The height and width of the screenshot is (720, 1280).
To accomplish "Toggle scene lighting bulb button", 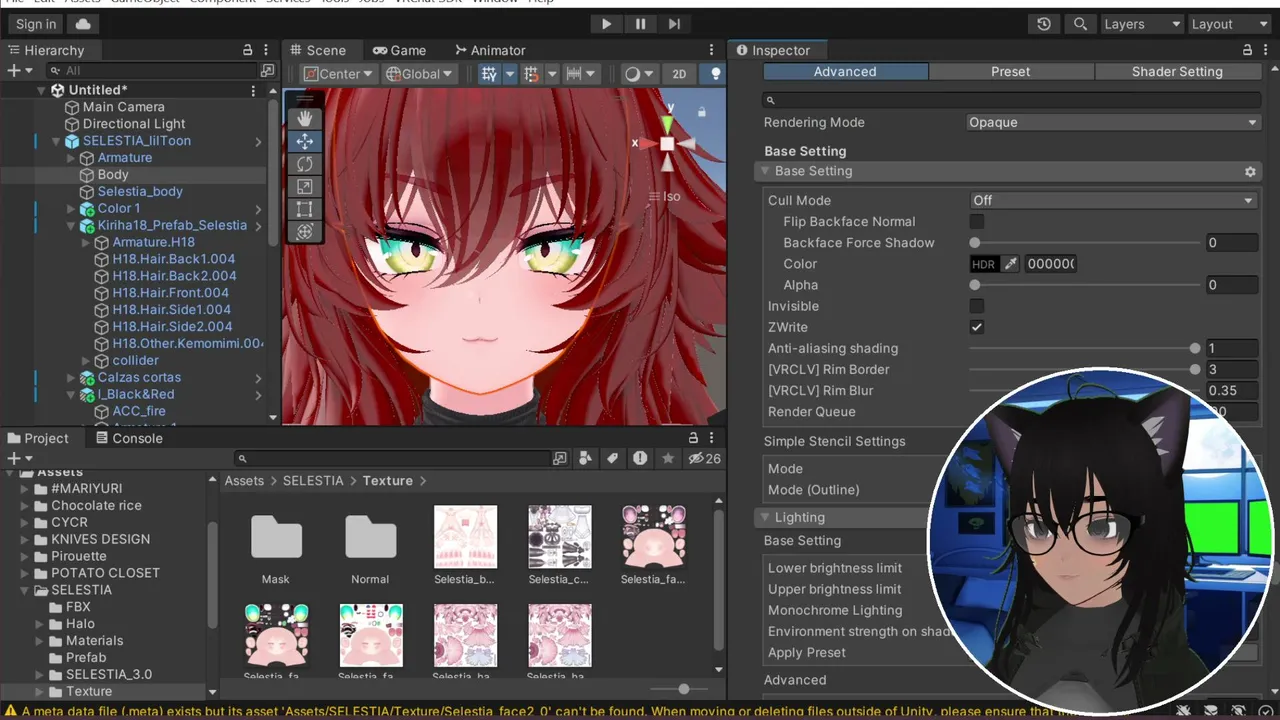I will (x=715, y=74).
